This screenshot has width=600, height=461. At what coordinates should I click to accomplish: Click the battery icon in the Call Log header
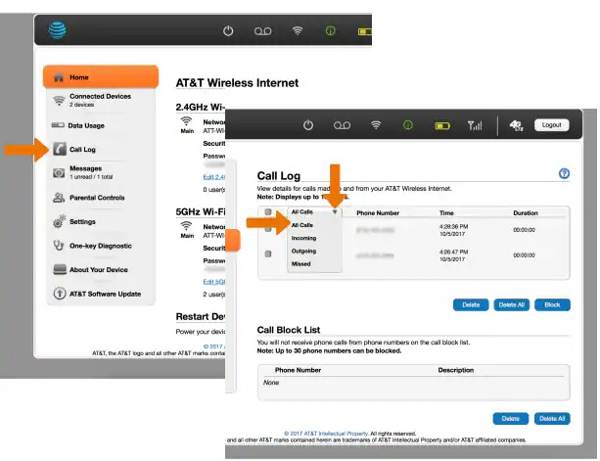point(442,125)
